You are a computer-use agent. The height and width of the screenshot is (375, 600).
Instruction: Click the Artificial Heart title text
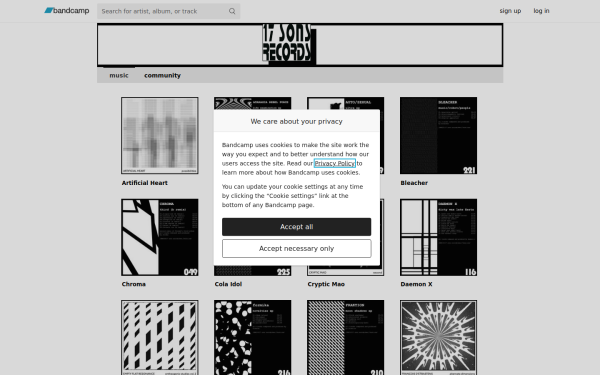coord(145,183)
